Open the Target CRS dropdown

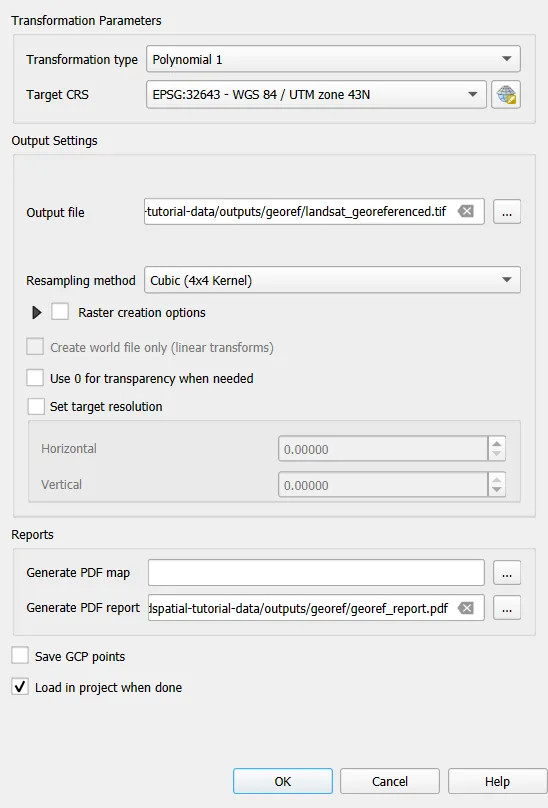(316, 95)
